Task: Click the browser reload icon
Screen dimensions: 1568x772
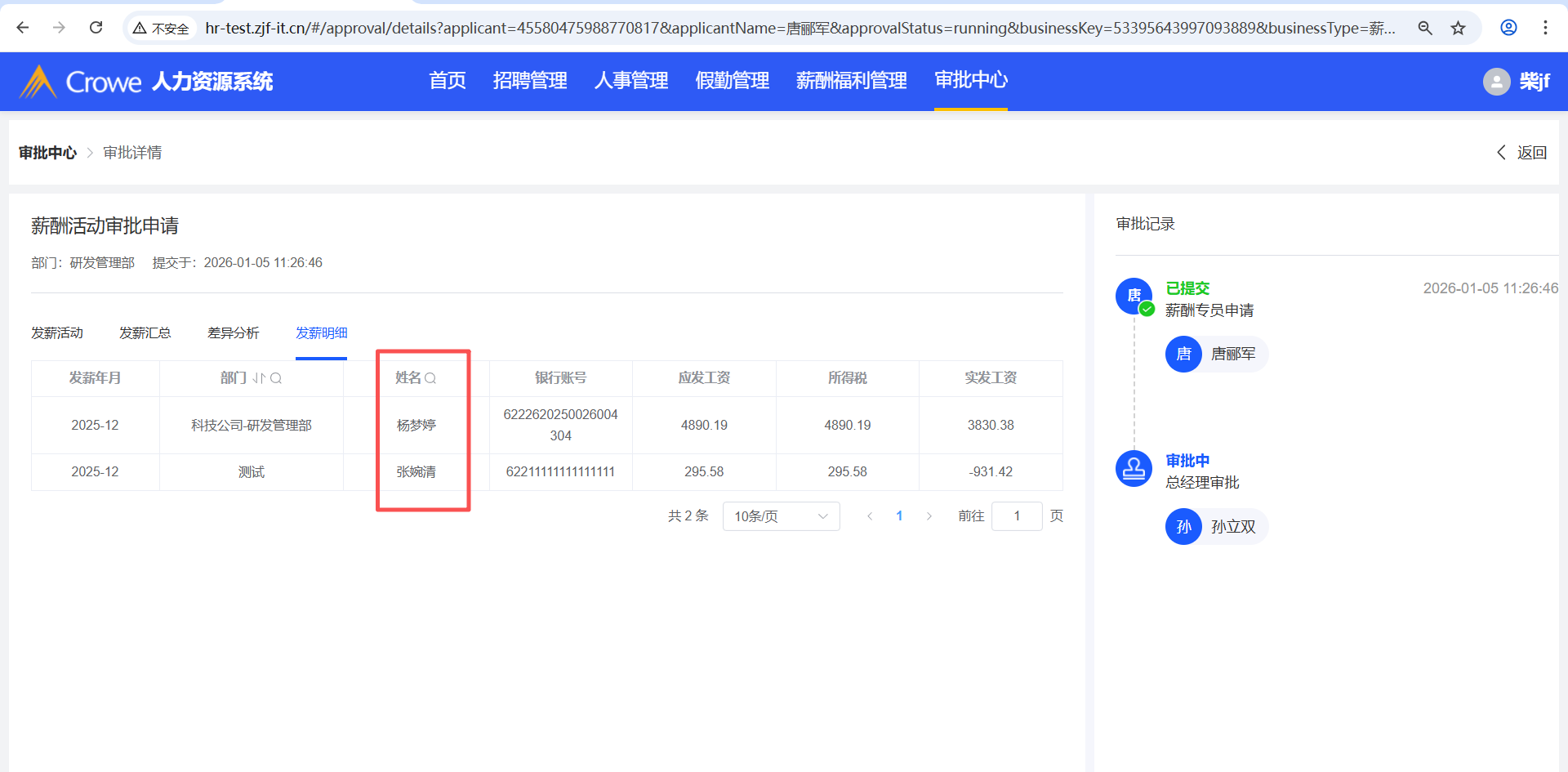Action: click(x=96, y=28)
